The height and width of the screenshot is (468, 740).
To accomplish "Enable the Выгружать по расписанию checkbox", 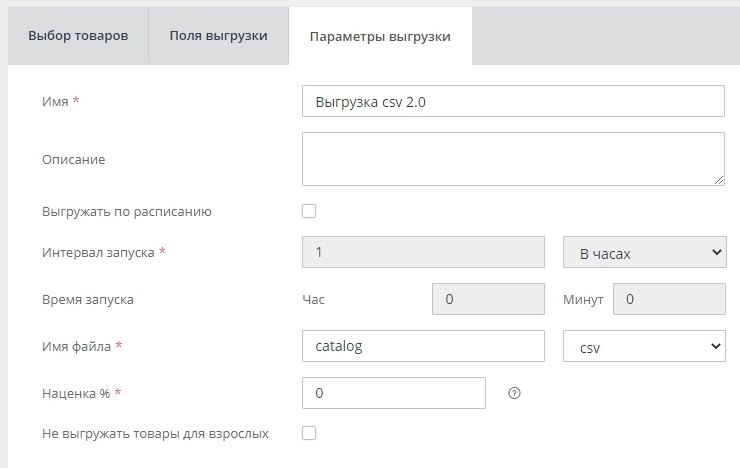I will [309, 211].
